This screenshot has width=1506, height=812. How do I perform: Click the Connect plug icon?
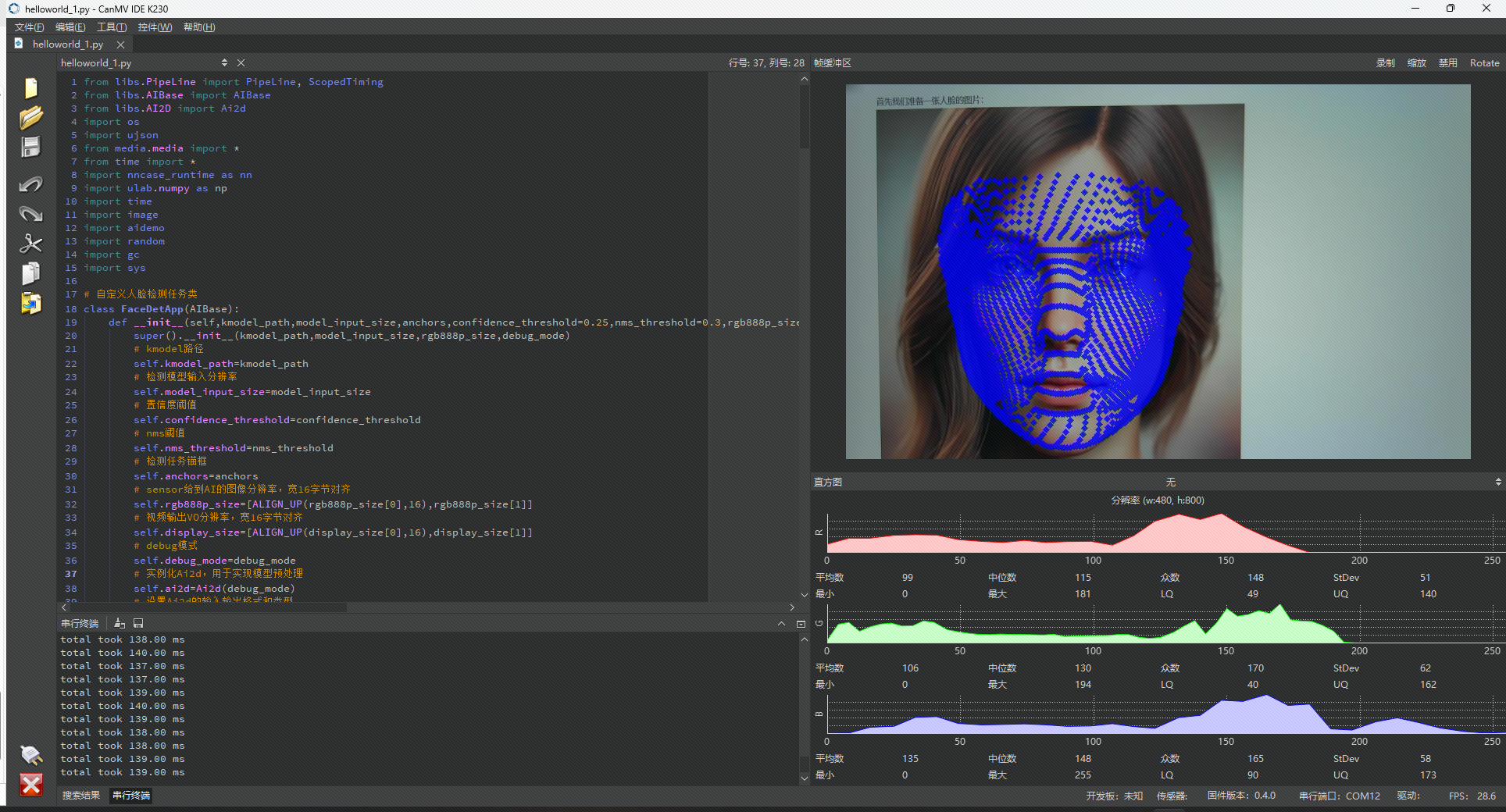point(30,754)
